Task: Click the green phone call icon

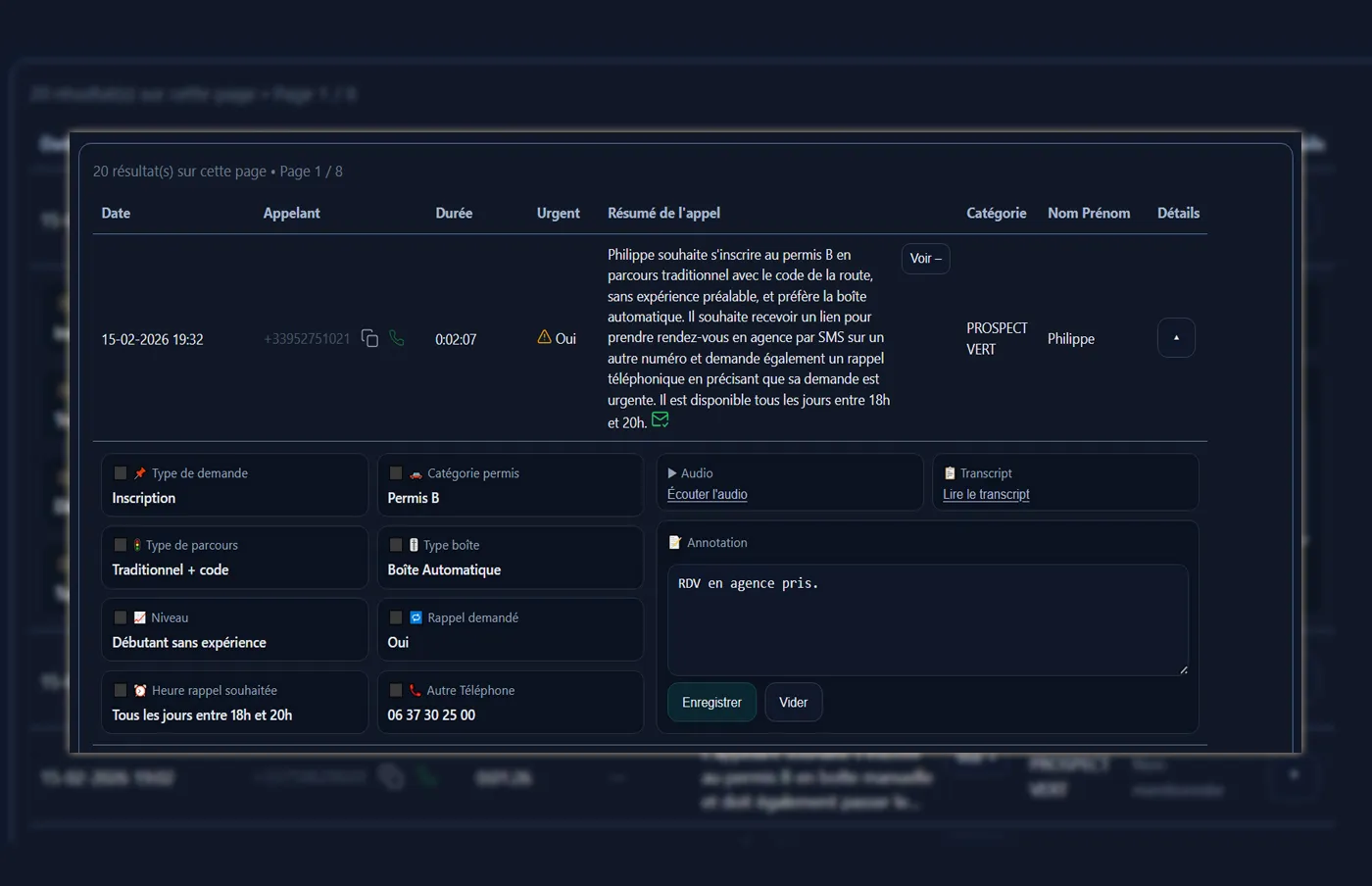Action: click(397, 338)
